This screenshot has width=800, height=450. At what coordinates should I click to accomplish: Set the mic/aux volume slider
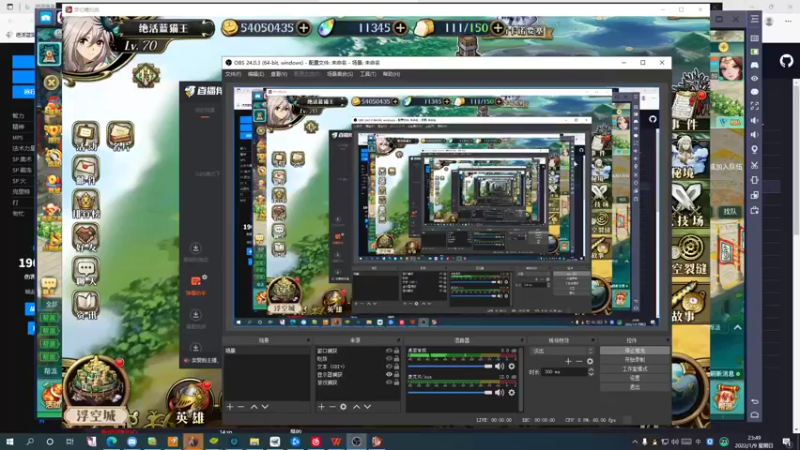tap(450, 392)
